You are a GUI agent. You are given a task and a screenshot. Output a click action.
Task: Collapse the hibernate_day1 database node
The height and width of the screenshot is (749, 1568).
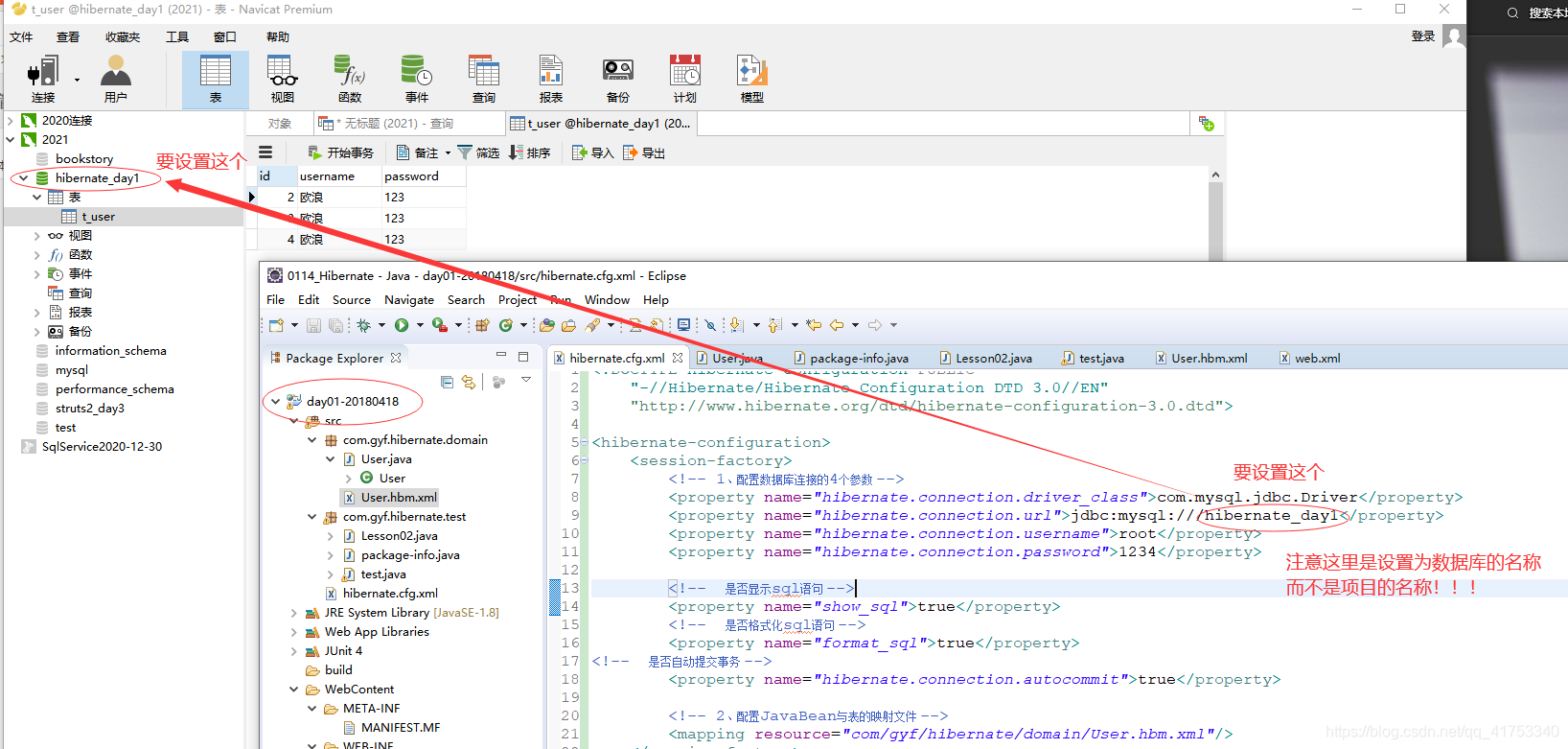point(24,178)
